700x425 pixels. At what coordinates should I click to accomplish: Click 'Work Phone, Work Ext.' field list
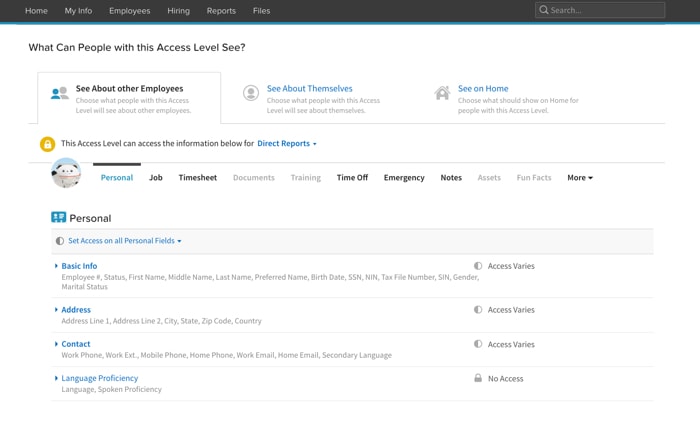pos(226,355)
